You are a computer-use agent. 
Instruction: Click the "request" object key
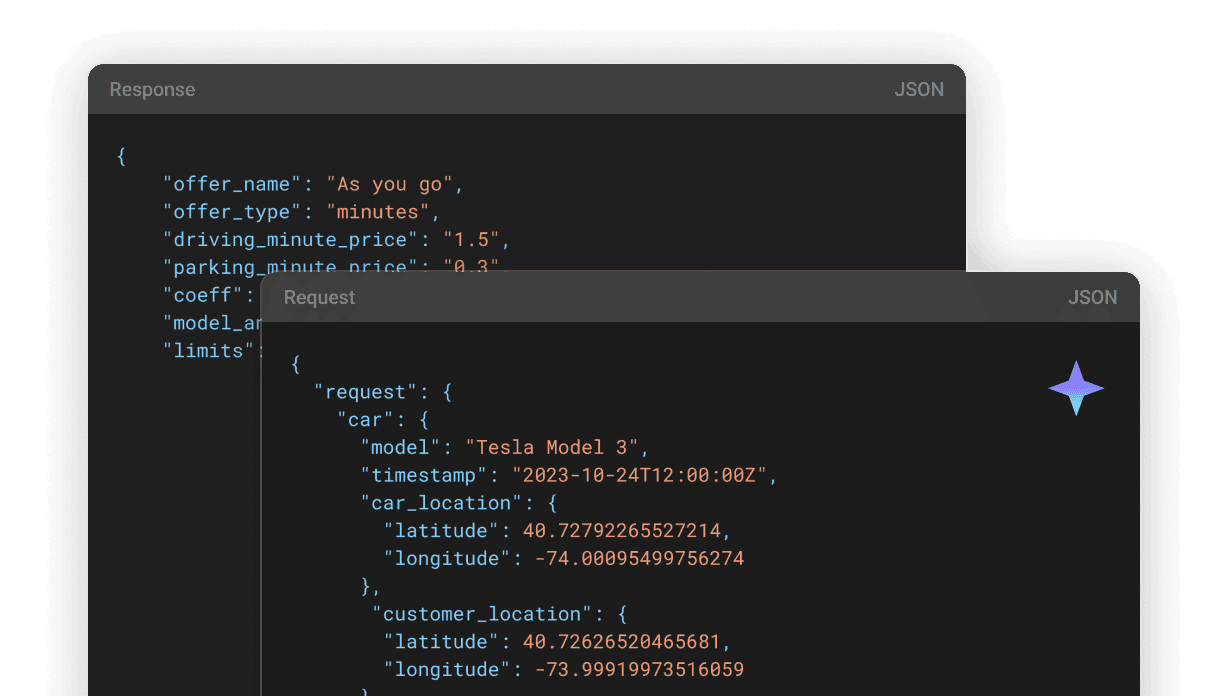366,392
